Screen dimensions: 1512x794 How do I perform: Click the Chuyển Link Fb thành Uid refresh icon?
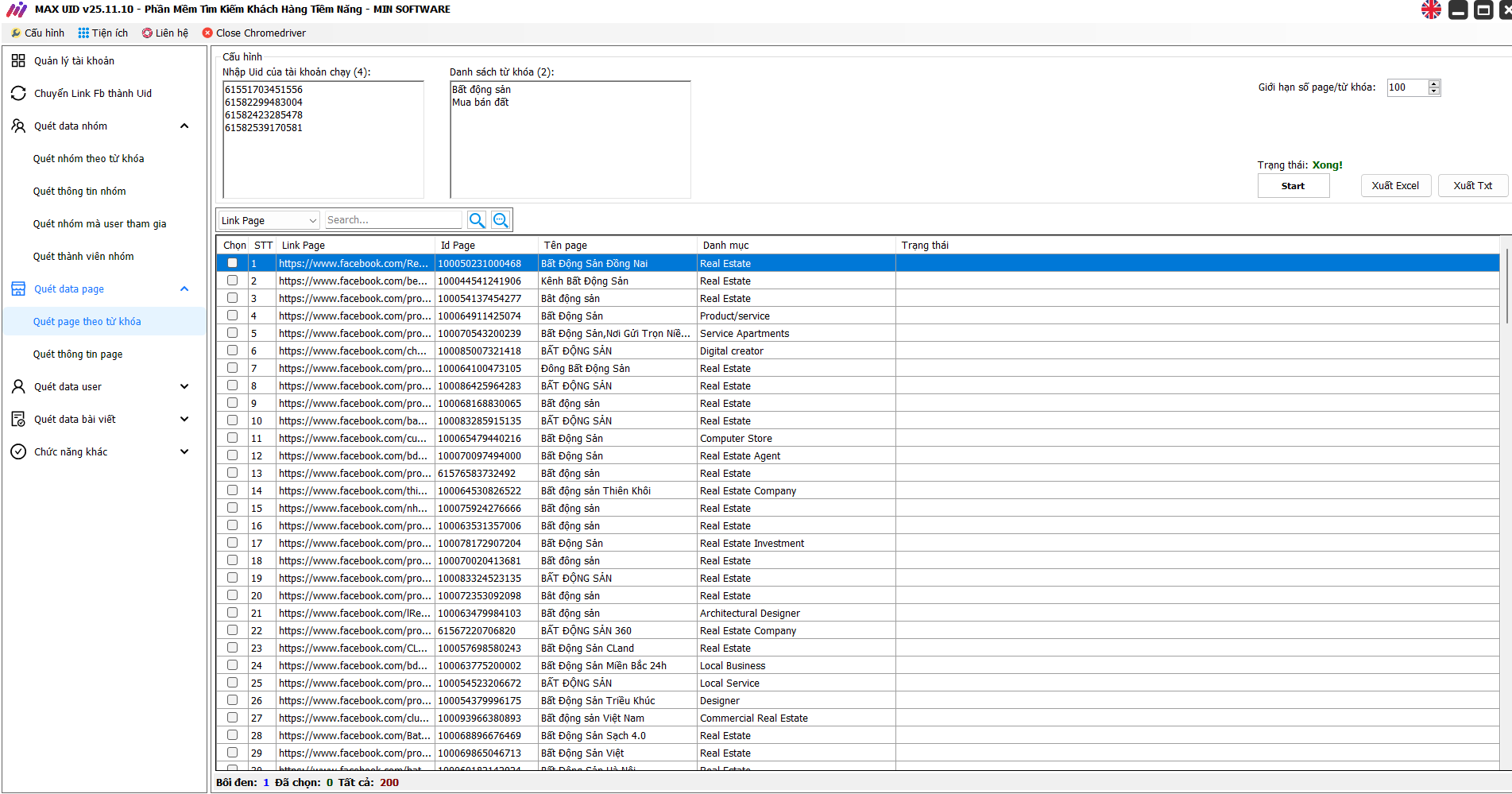coord(18,93)
